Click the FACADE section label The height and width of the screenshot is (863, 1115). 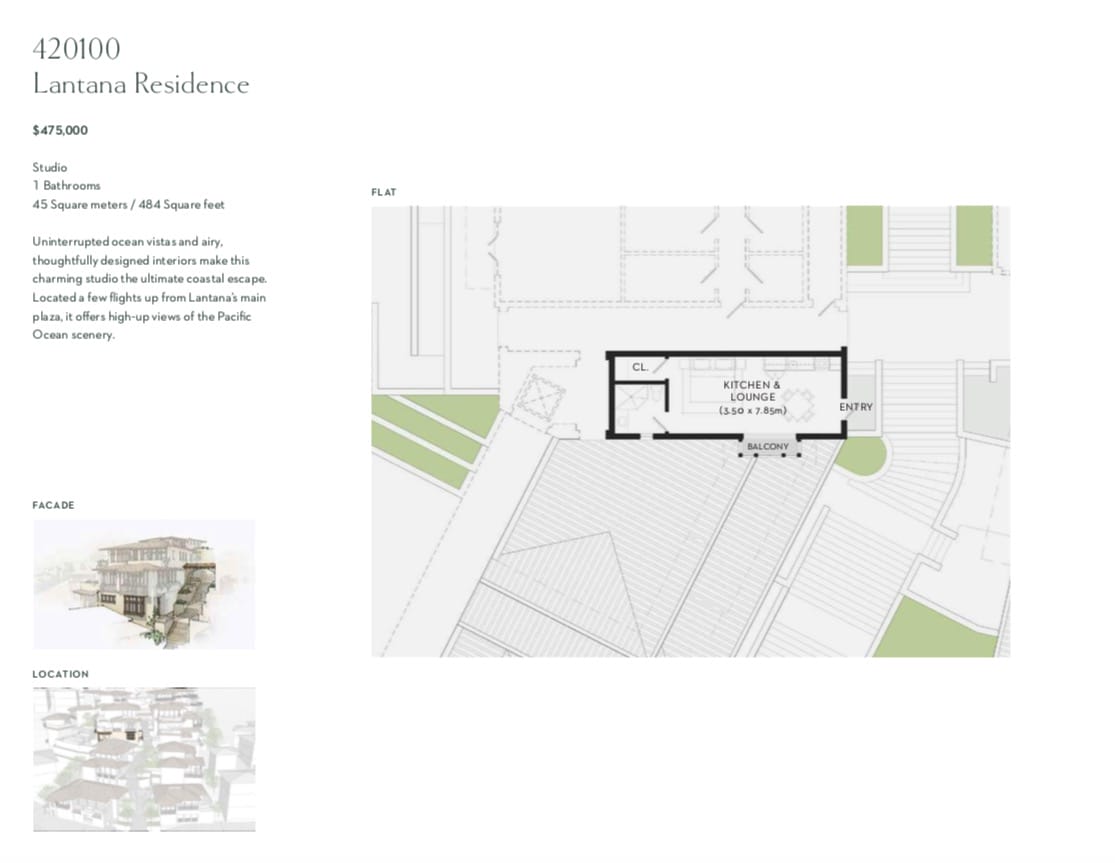coord(53,505)
